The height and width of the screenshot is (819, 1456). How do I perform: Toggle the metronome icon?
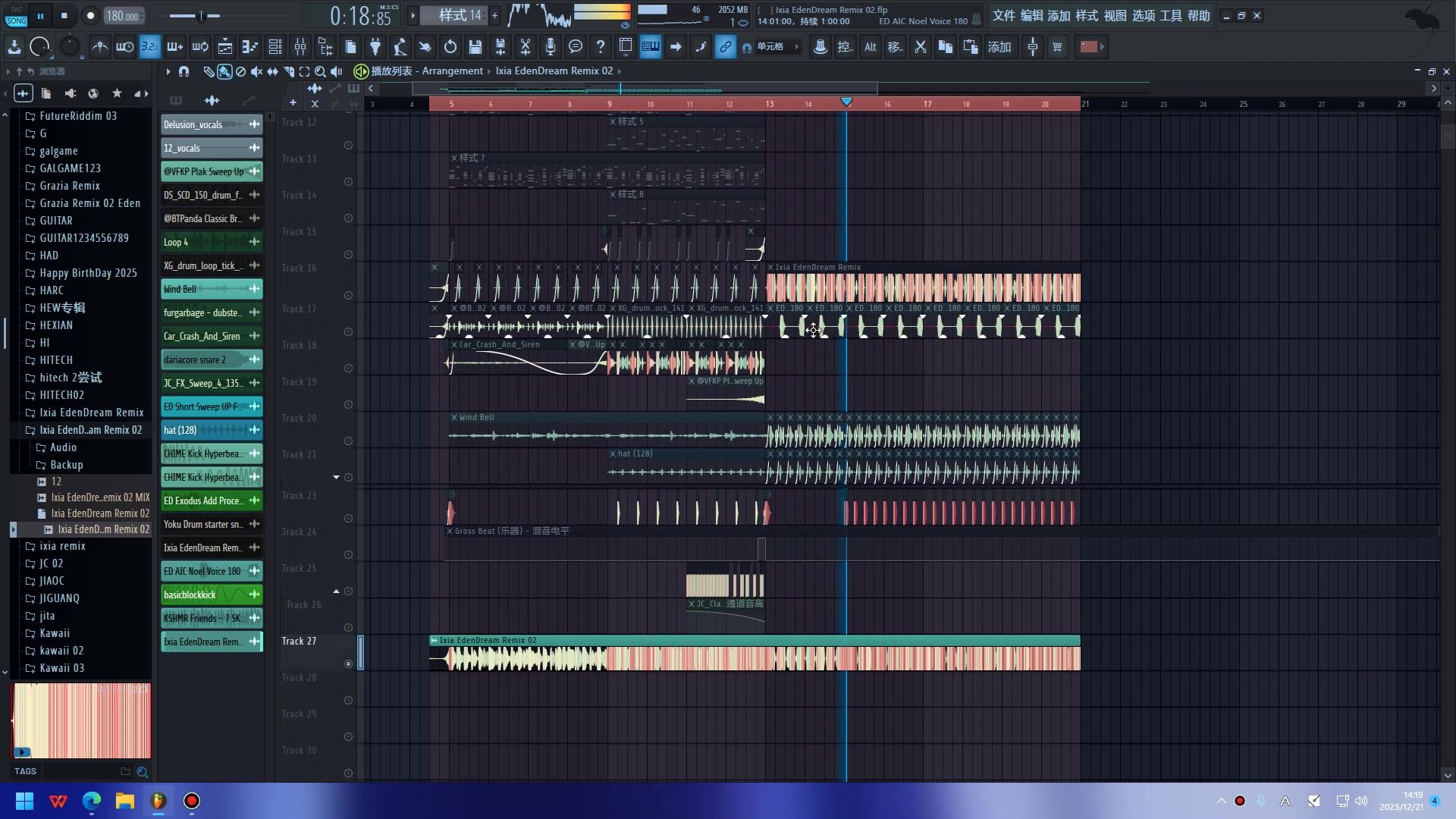coord(99,47)
